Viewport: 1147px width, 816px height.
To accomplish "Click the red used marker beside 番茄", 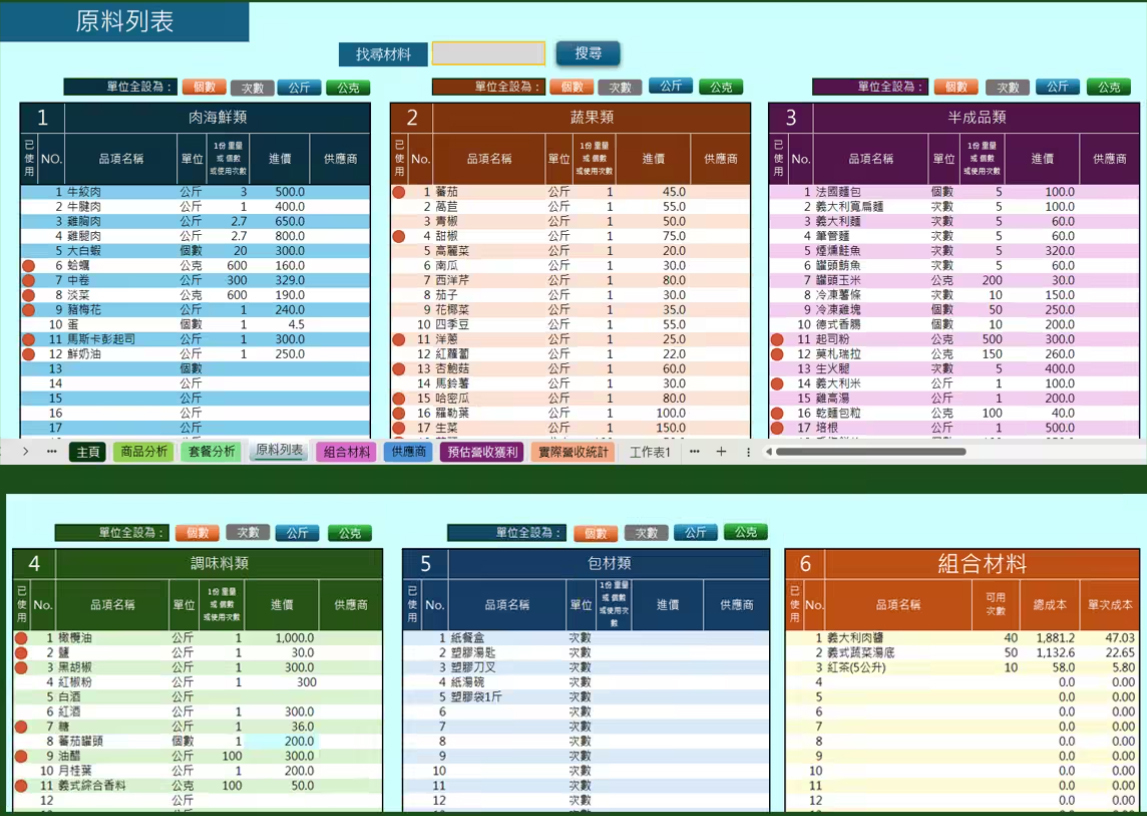I will [x=399, y=192].
